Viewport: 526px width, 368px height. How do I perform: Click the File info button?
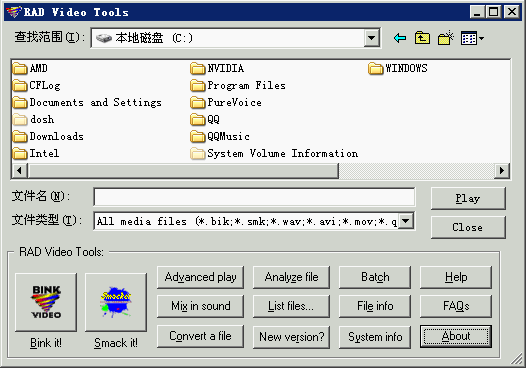tap(375, 306)
